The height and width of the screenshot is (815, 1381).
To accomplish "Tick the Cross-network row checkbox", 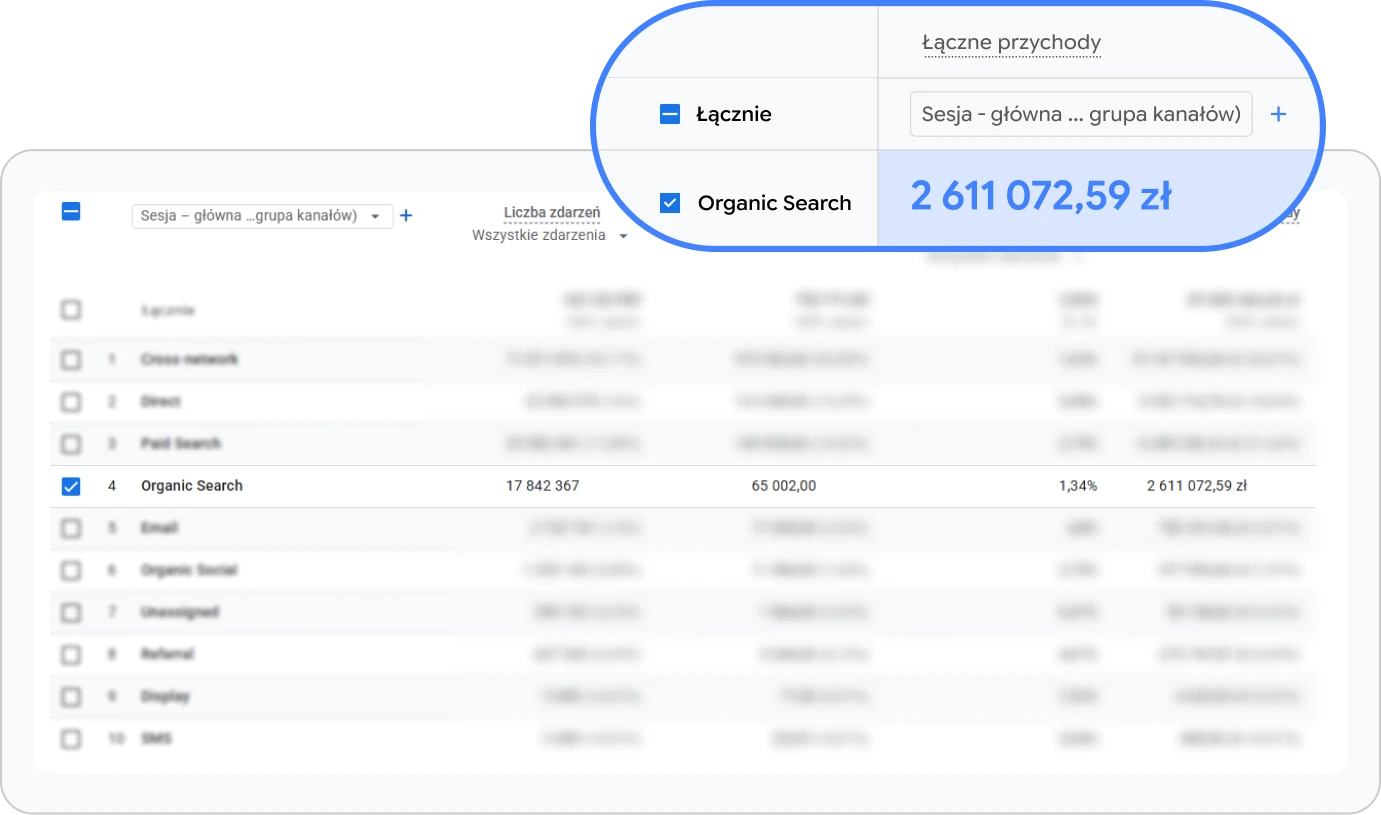I will (x=71, y=359).
